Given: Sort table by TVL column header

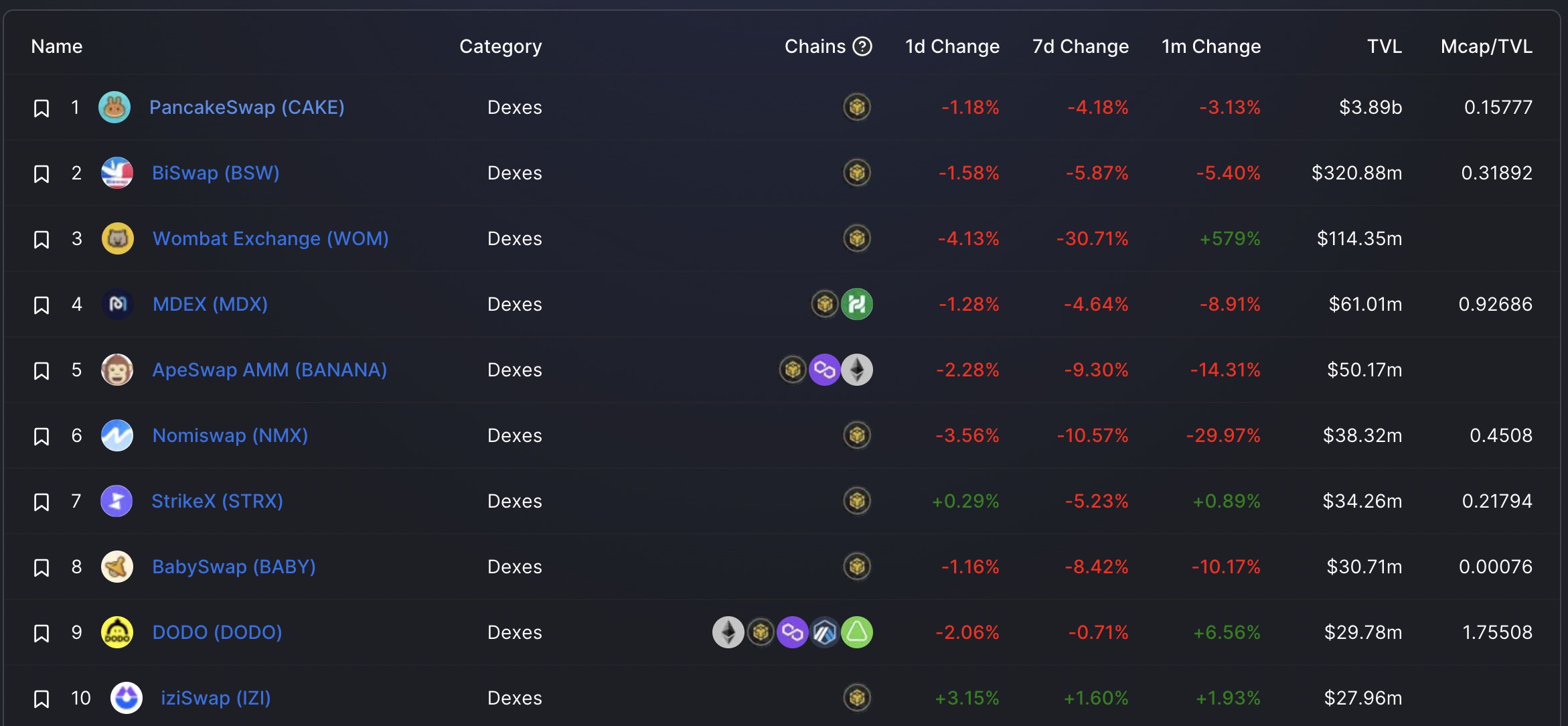Looking at the screenshot, I should click(1384, 46).
